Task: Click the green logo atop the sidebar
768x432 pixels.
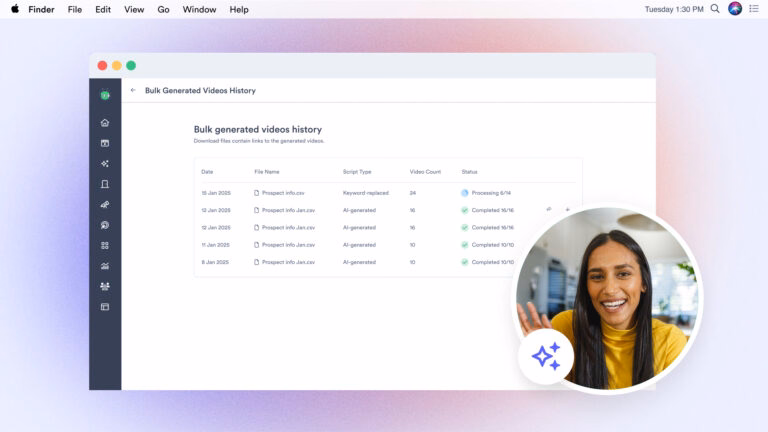Action: tap(105, 95)
